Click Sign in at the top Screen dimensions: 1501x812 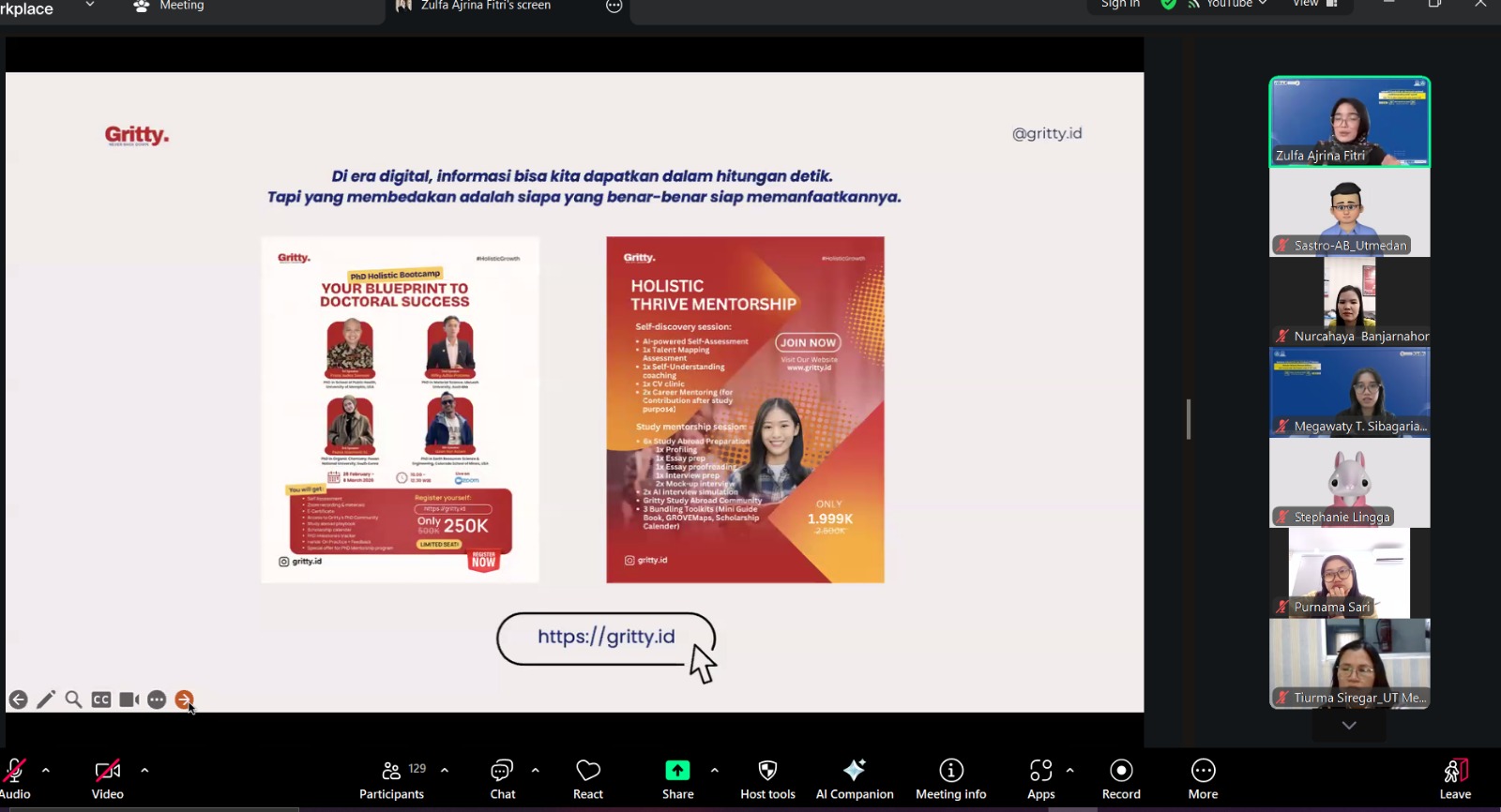1120,5
